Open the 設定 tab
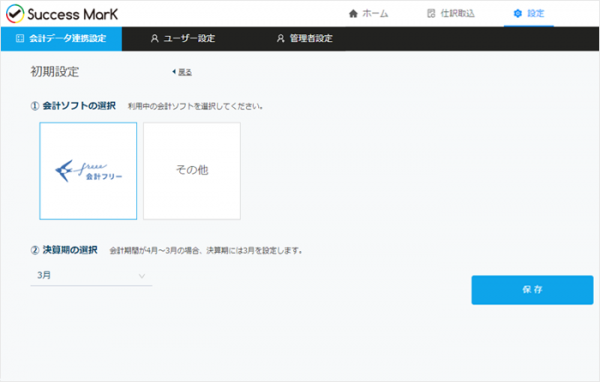This screenshot has width=600, height=382. coord(529,14)
